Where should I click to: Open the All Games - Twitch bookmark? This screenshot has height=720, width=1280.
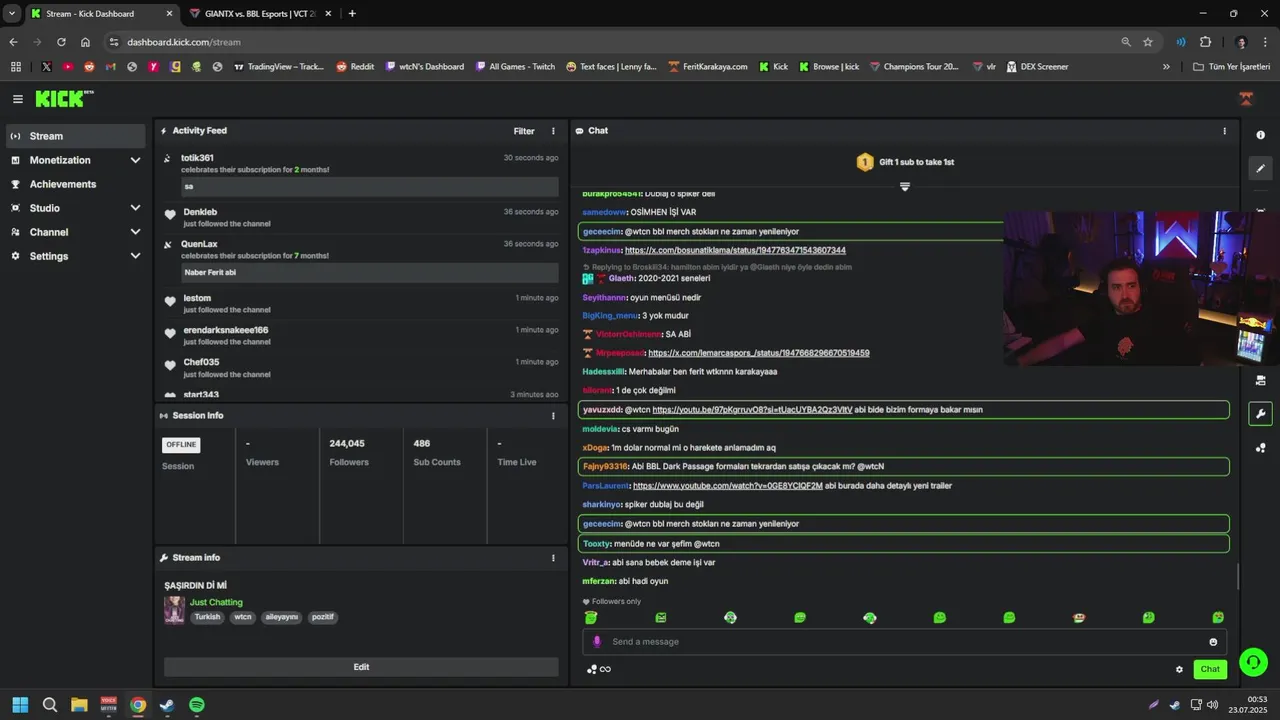pyautogui.click(x=515, y=67)
